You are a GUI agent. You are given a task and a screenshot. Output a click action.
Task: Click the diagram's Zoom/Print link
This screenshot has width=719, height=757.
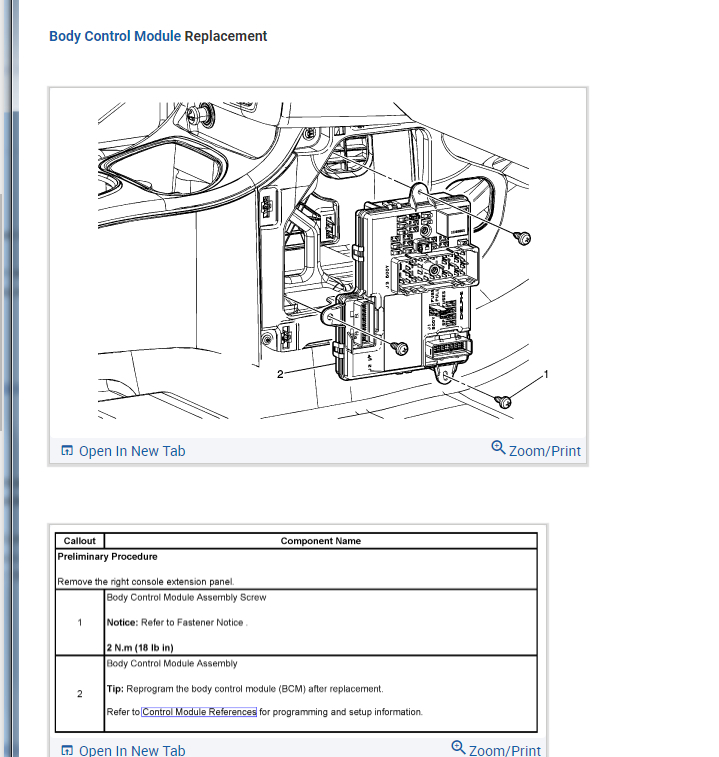click(545, 451)
